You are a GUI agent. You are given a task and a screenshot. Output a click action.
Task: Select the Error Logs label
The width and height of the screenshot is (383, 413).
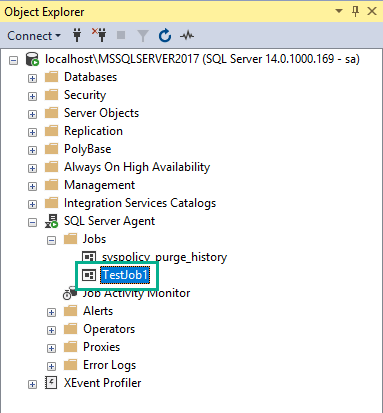click(110, 365)
